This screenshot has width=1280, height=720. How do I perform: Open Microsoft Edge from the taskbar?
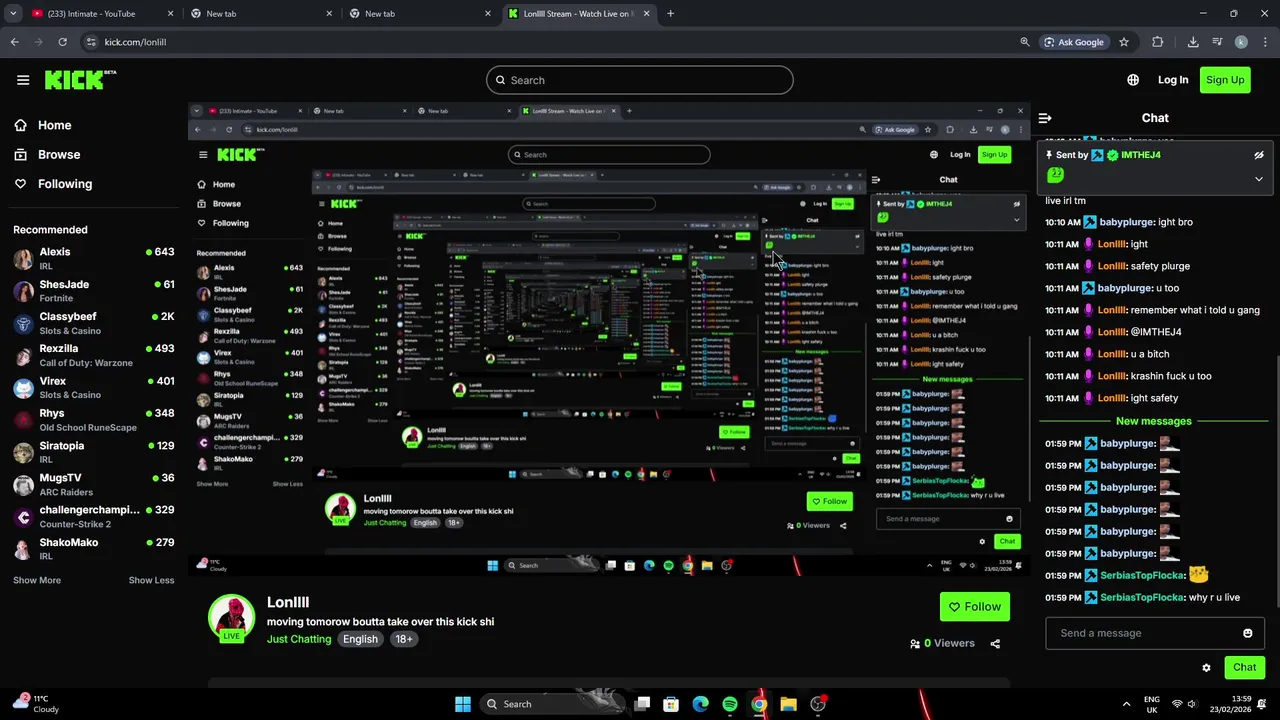click(701, 704)
